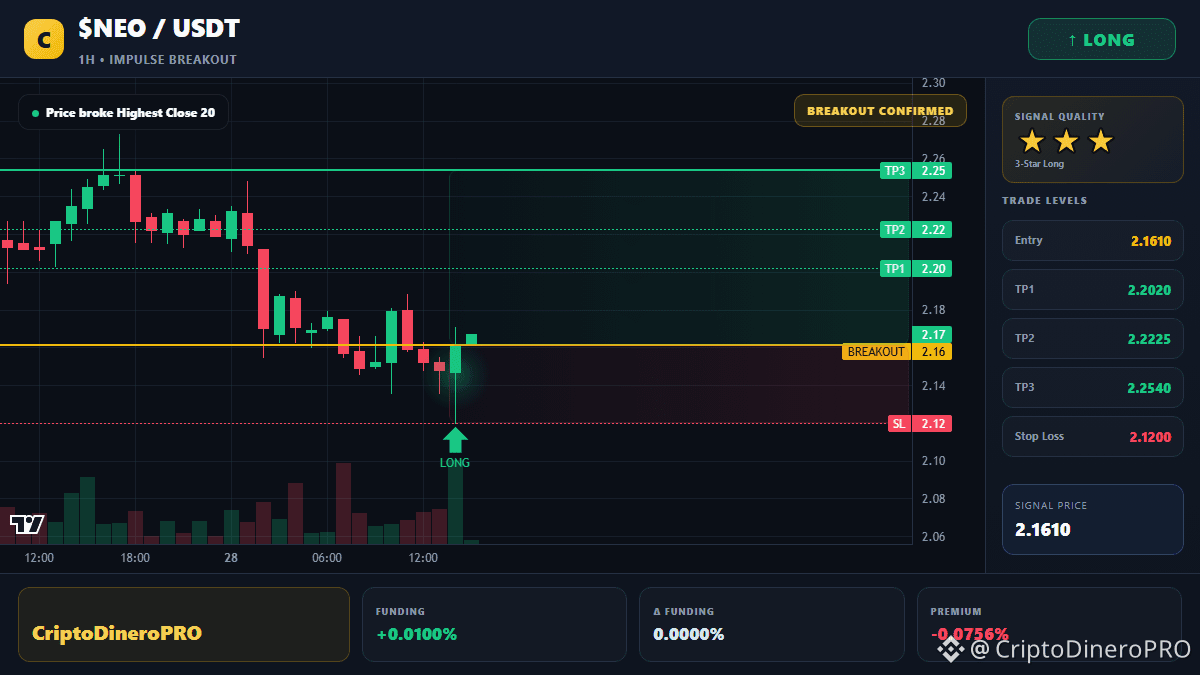Click the TP1 2.20 price tag
Screen dimensions: 1200x675
tap(916, 269)
